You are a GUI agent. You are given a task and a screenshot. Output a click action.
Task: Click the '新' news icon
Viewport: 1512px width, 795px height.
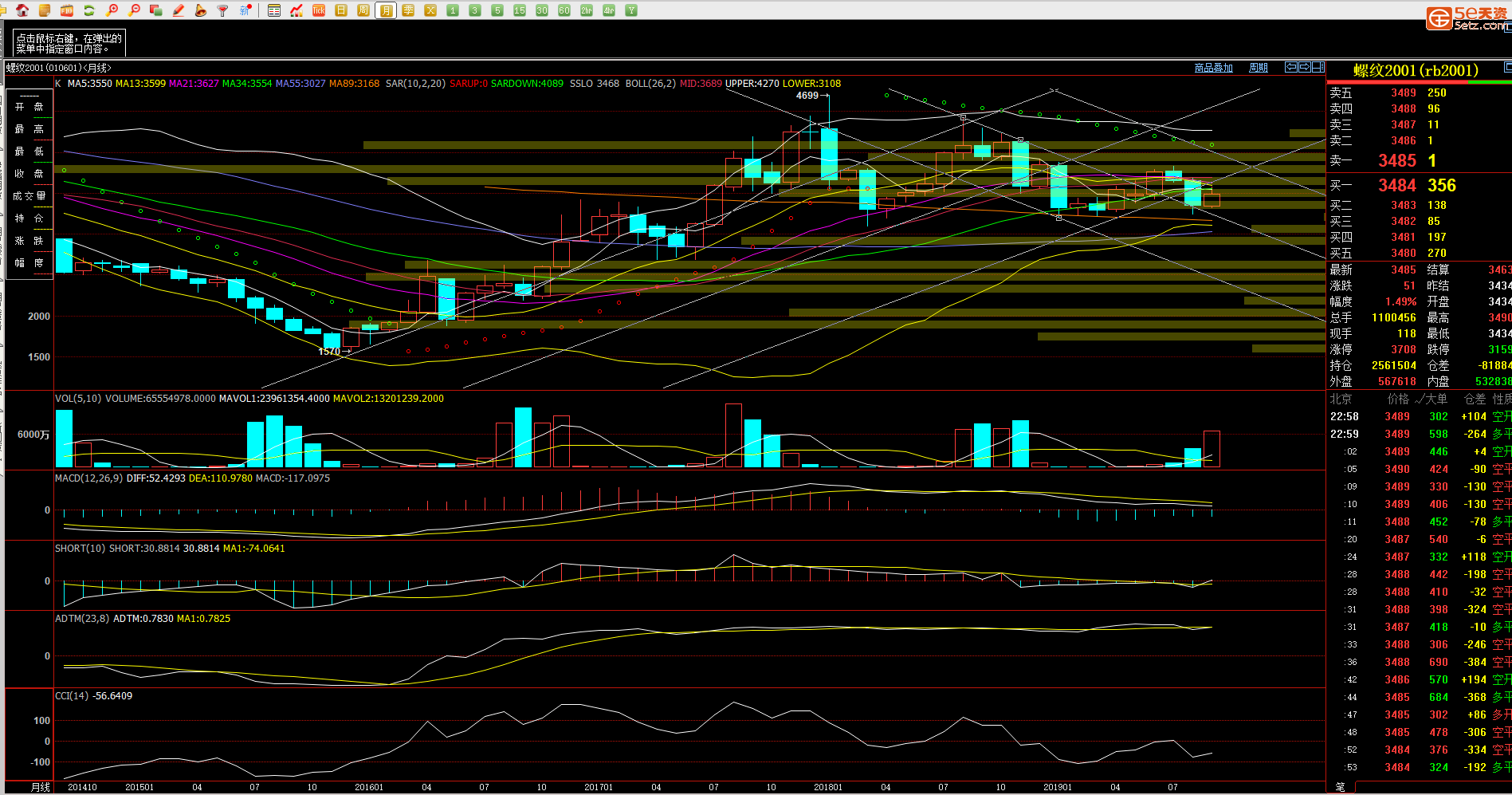tap(245, 10)
